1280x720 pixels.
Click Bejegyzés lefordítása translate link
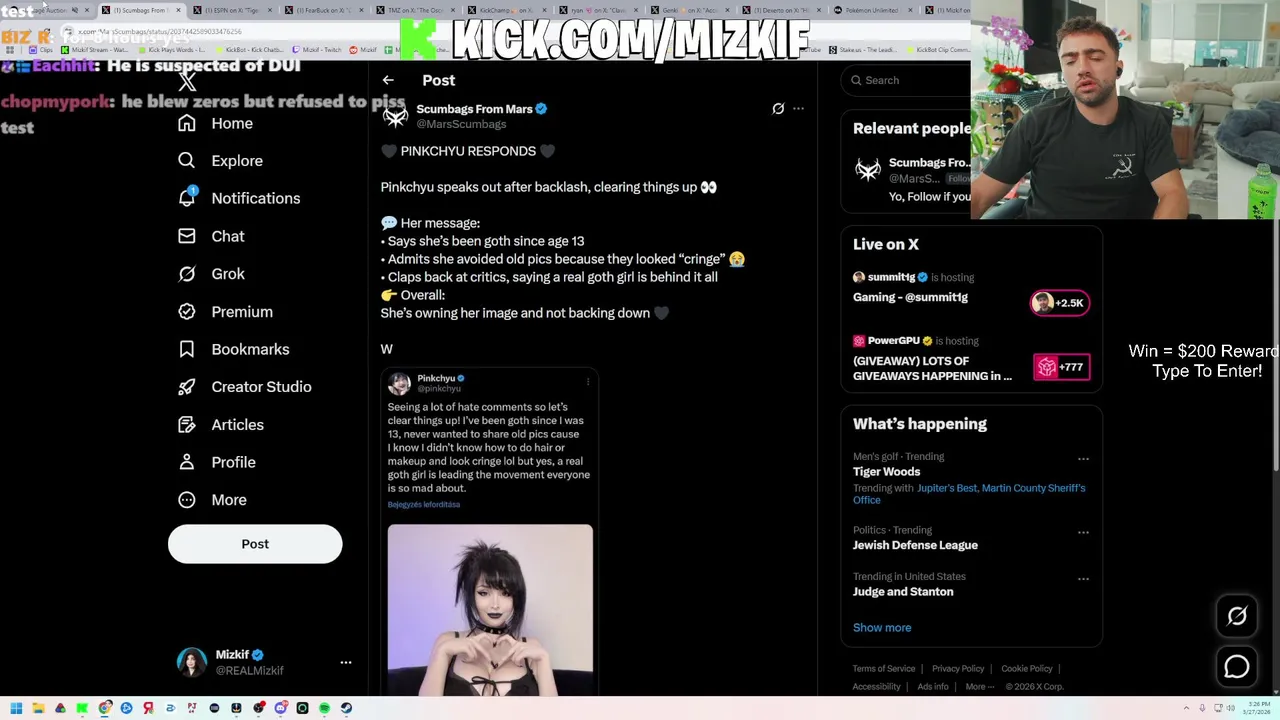(x=424, y=505)
